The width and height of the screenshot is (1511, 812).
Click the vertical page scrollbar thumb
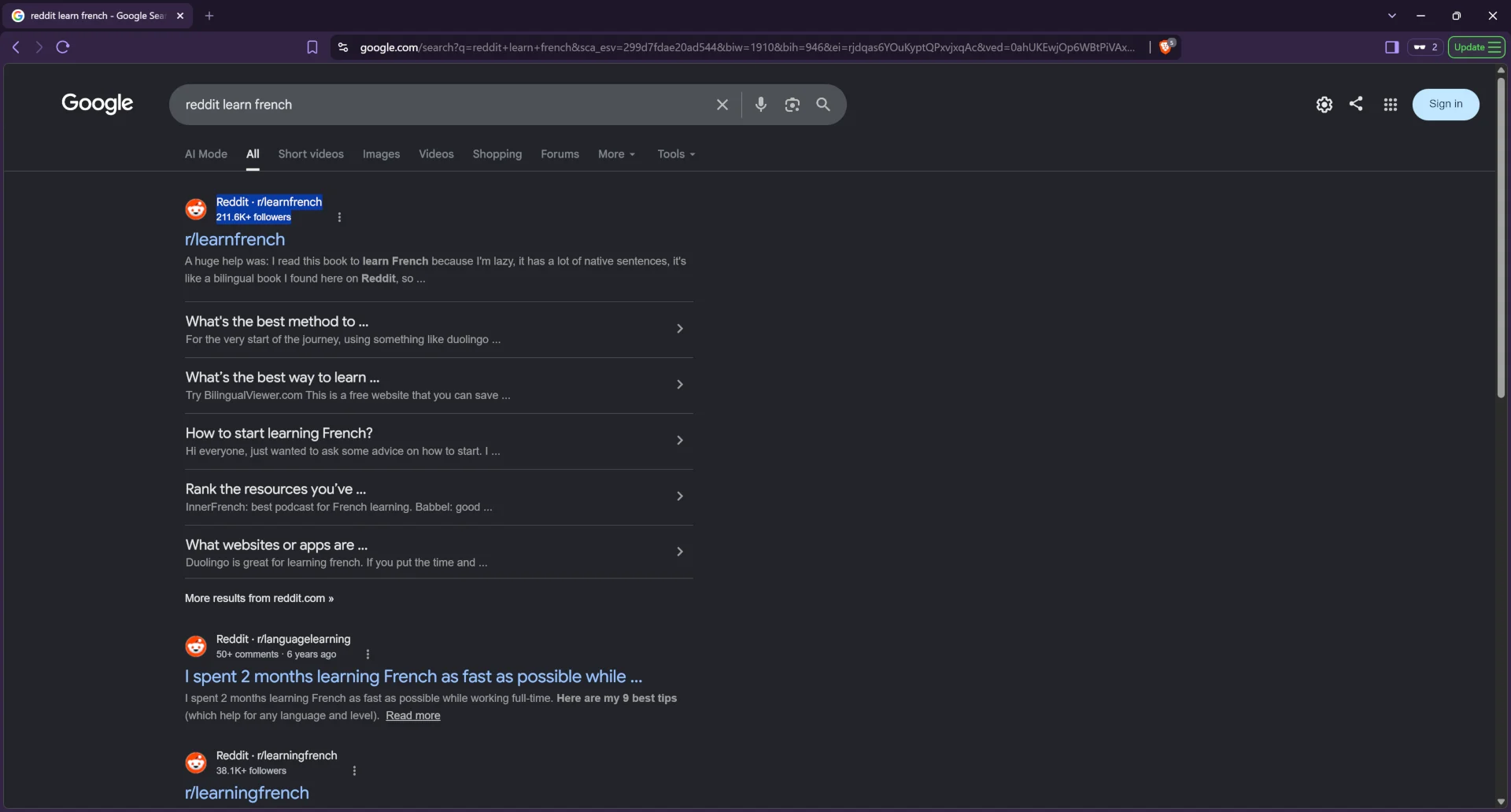coord(1501,236)
